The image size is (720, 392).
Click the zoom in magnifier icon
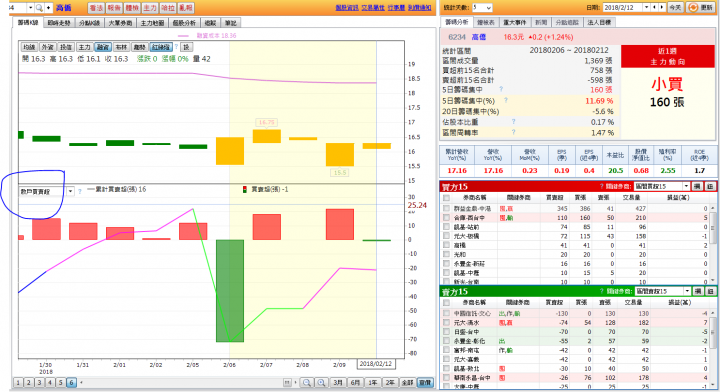coord(321,382)
